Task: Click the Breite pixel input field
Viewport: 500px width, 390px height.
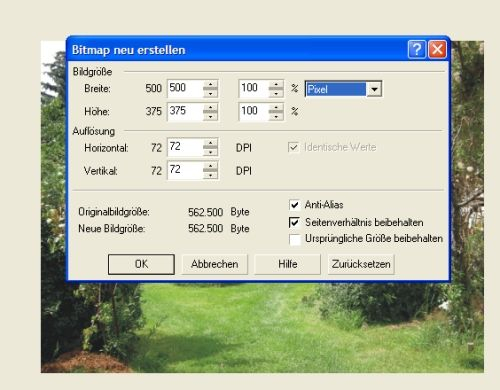Action: point(185,89)
